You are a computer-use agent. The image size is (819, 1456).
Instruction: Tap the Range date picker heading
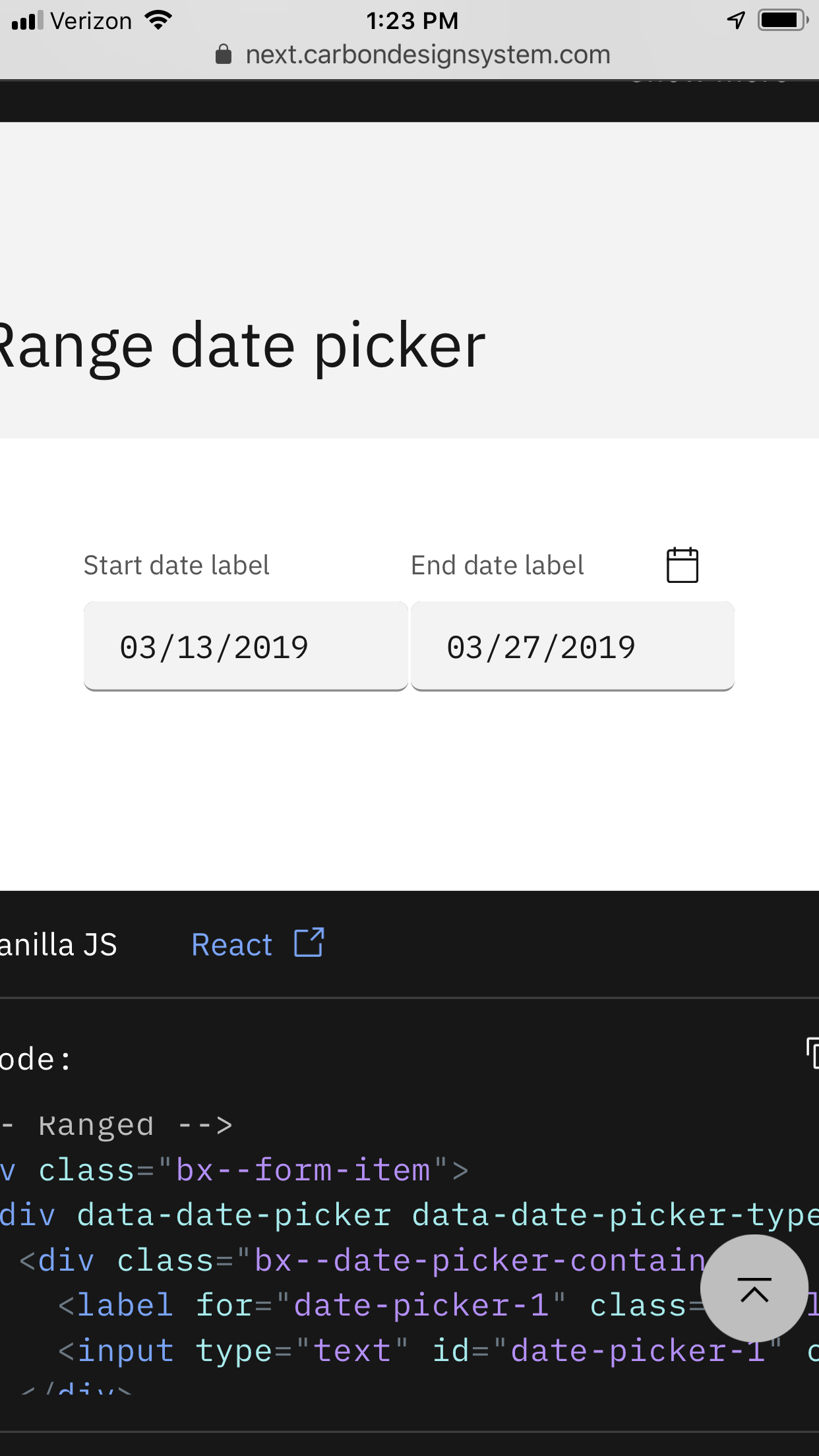click(242, 346)
